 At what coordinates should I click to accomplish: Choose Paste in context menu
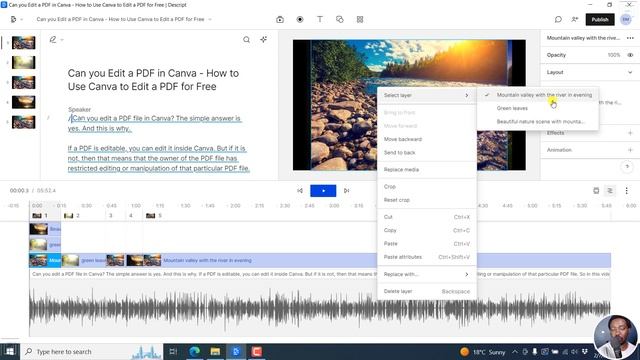click(x=427, y=244)
